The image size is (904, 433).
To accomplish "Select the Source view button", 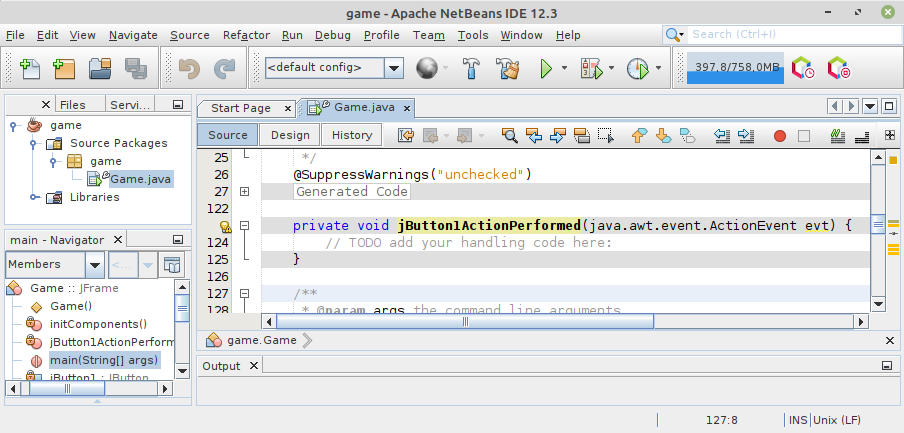I will (x=228, y=135).
